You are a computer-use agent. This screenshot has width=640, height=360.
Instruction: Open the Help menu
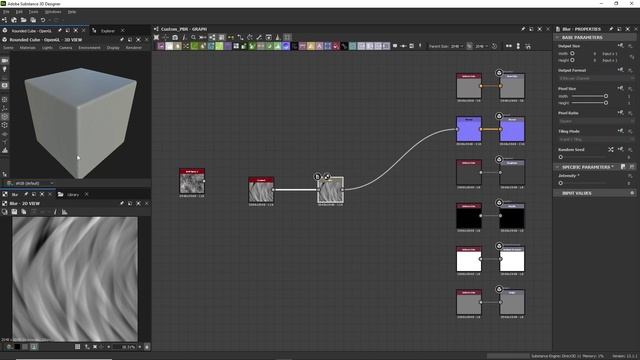[x=72, y=12]
